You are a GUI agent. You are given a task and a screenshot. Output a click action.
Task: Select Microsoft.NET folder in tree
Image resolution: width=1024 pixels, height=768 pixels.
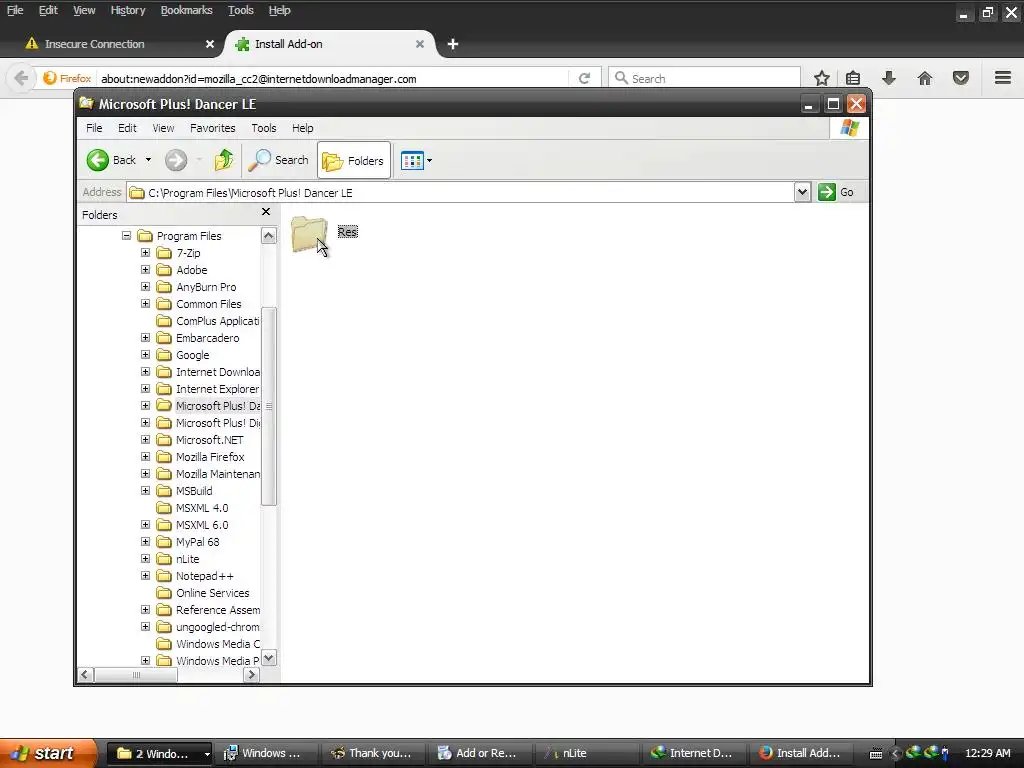pos(210,440)
